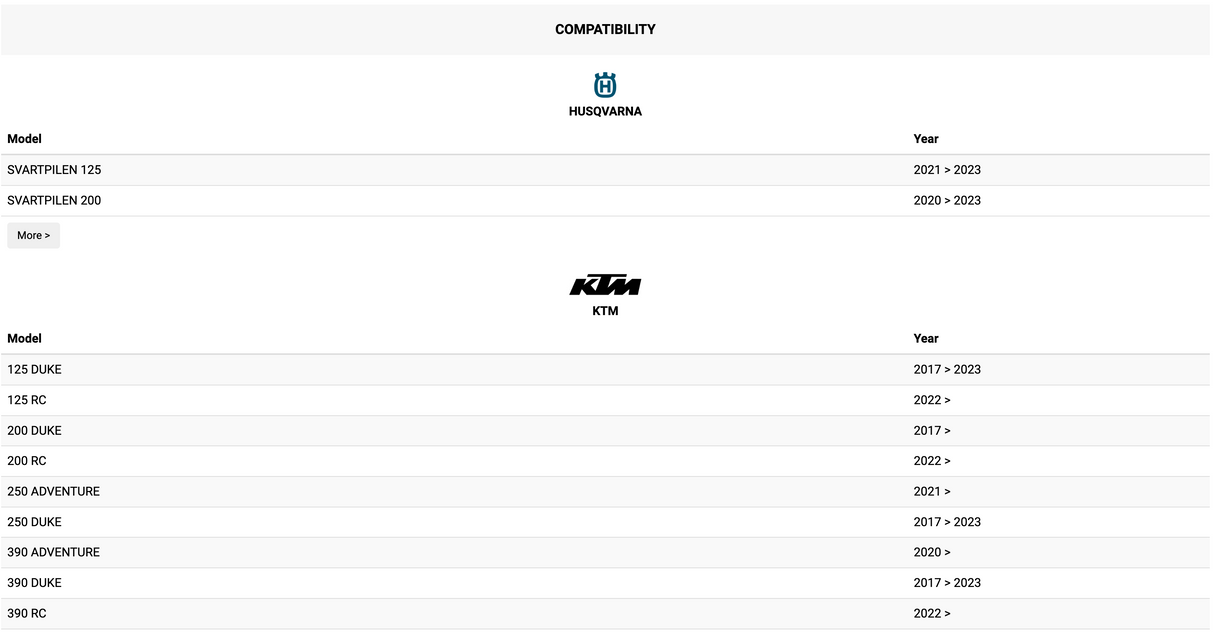Click the Husqvarna brand logo icon
Image resolution: width=1214 pixels, height=634 pixels.
pos(605,85)
